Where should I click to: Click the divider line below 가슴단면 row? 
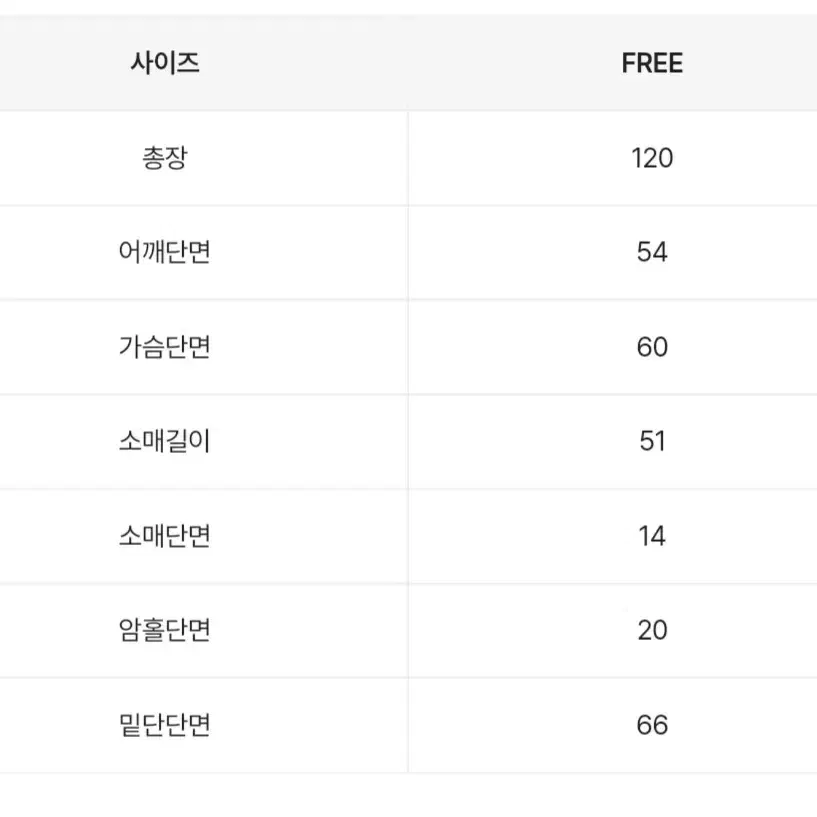(x=408, y=394)
